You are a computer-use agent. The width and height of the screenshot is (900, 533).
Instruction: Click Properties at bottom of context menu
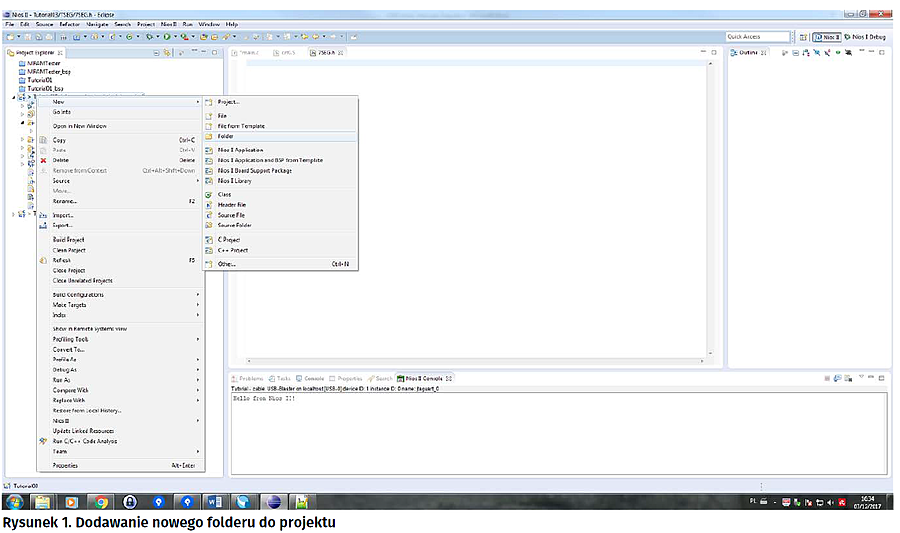[x=65, y=465]
